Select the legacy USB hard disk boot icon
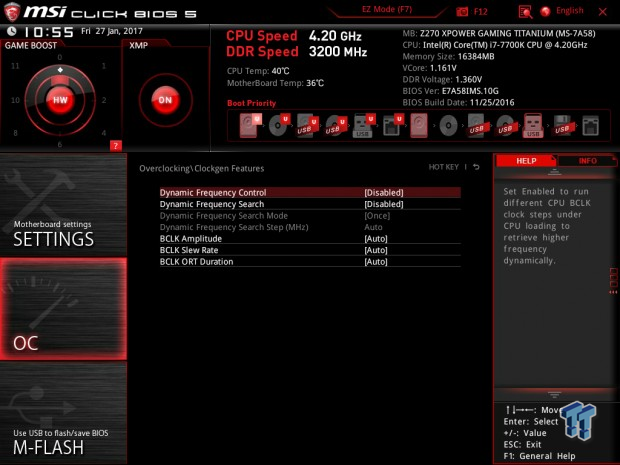 tap(476, 126)
